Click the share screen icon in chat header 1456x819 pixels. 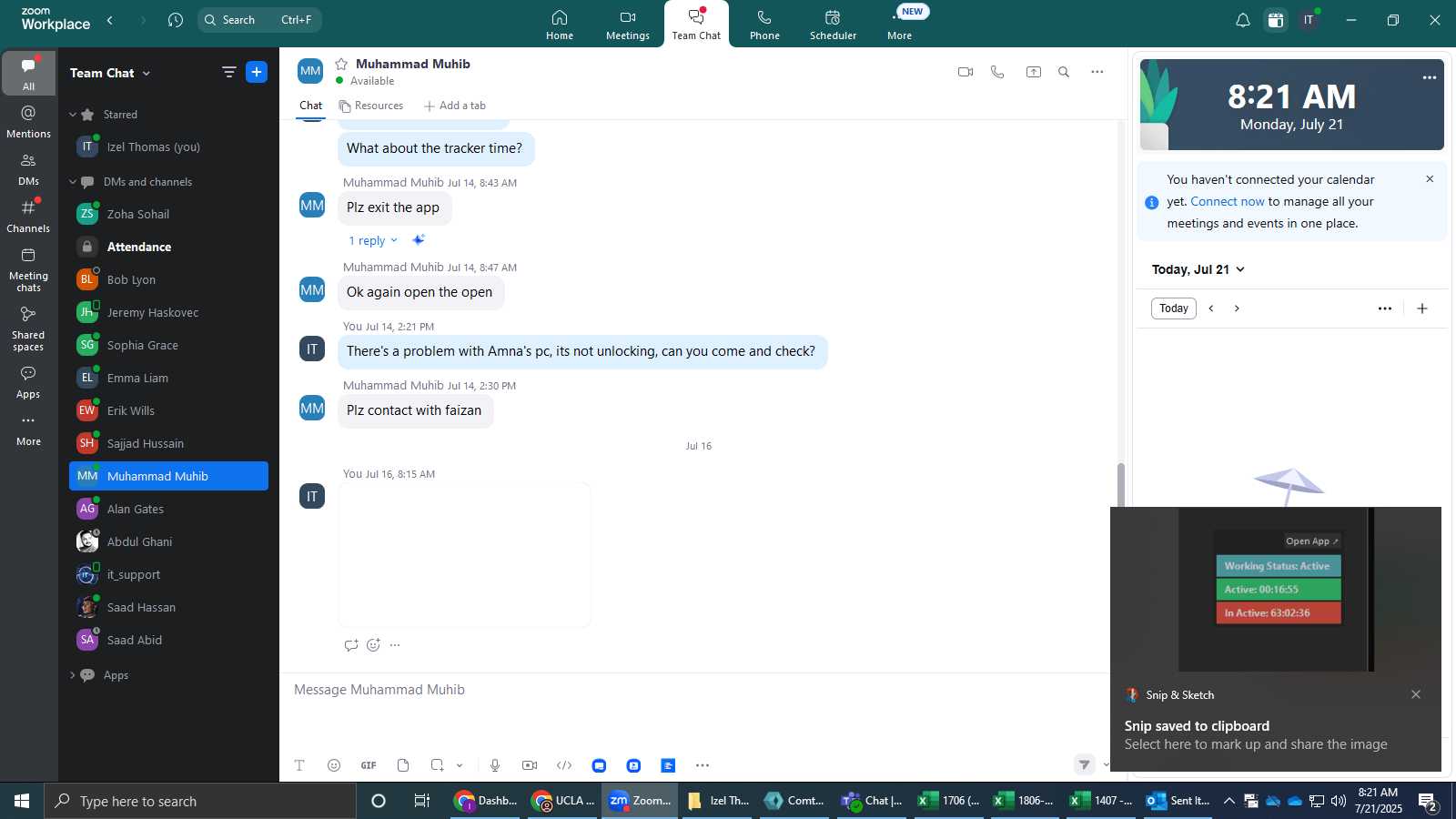(1034, 72)
